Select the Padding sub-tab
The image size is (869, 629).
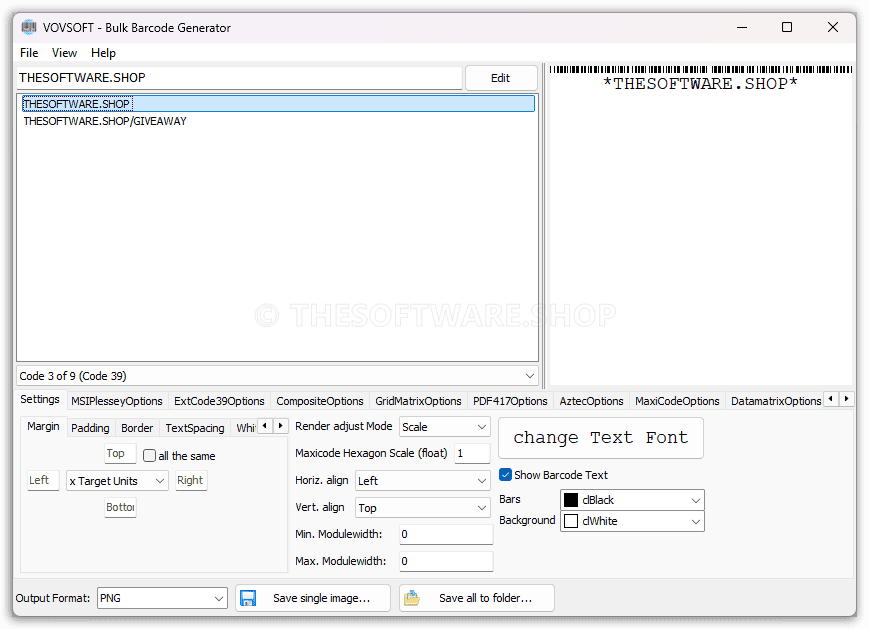pos(90,428)
